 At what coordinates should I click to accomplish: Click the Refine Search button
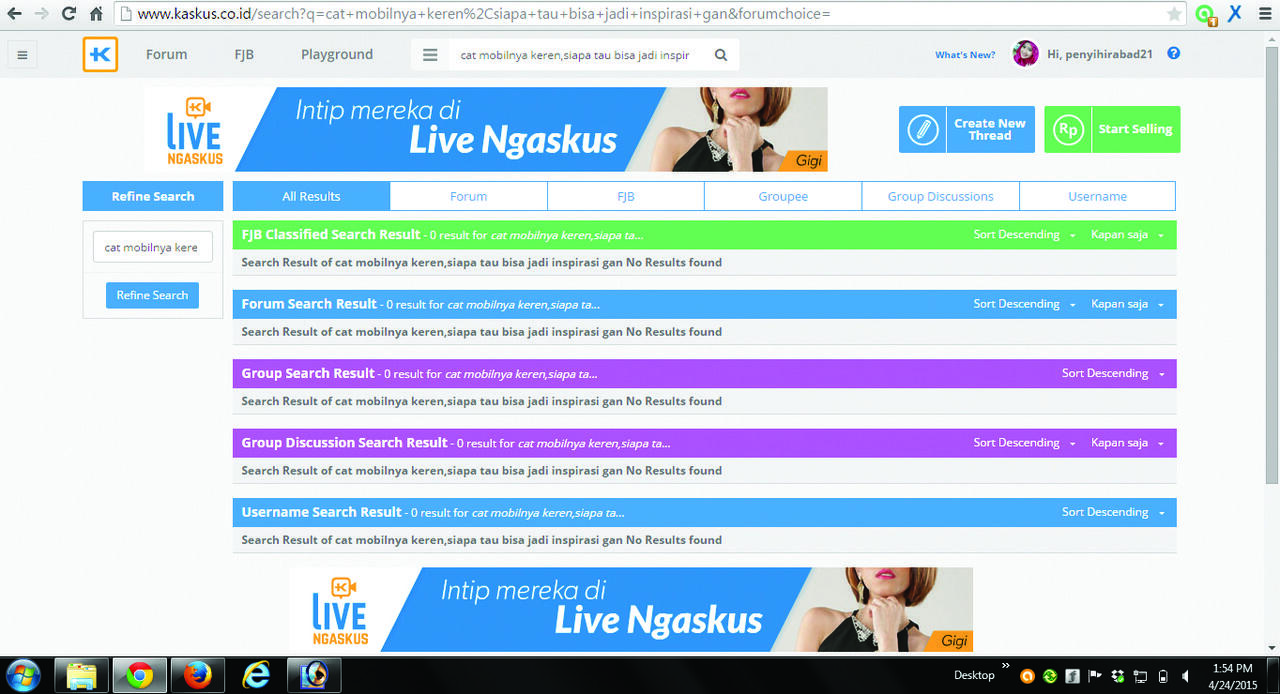tap(152, 295)
